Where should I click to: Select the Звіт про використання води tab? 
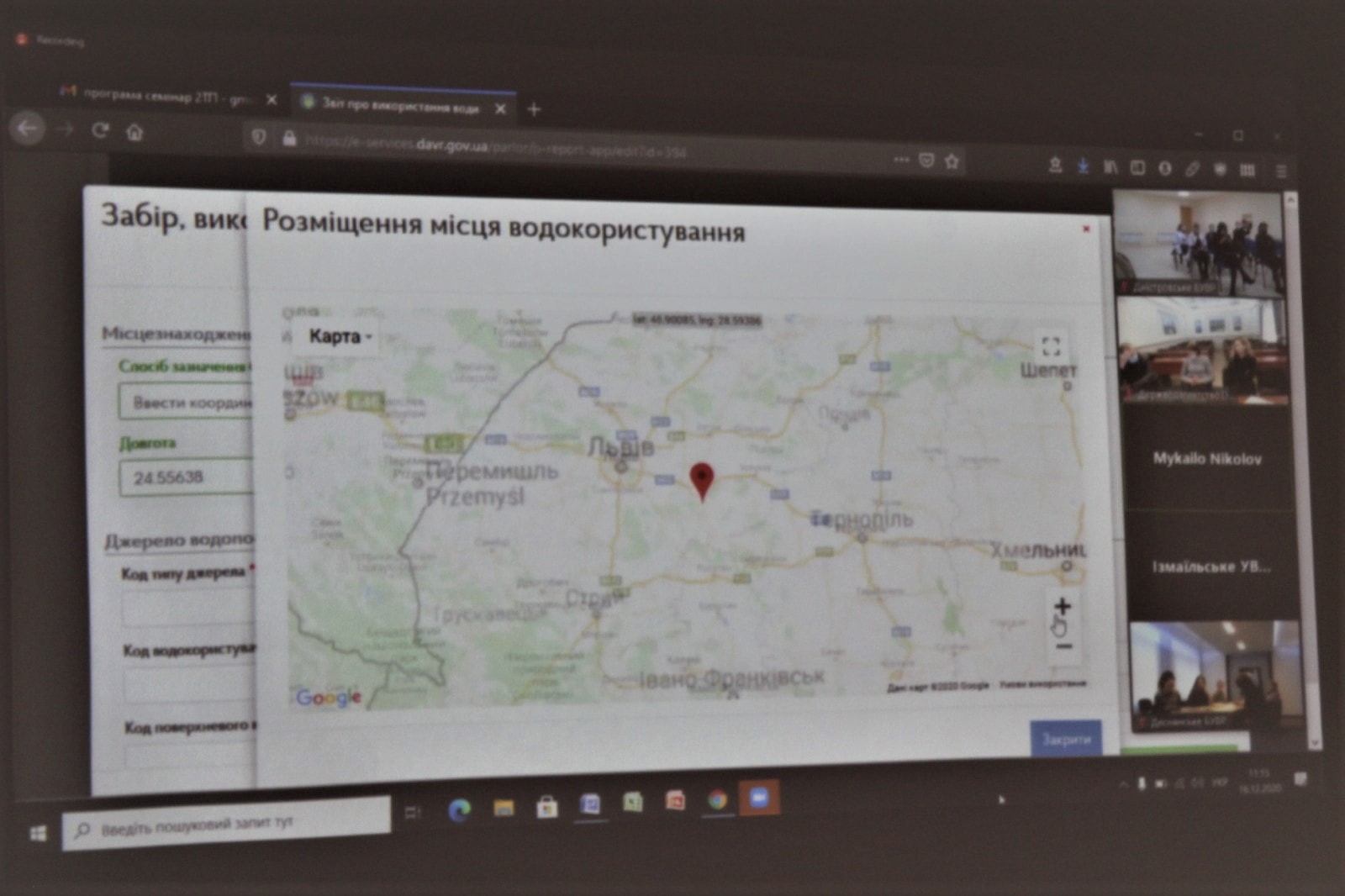pyautogui.click(x=395, y=107)
